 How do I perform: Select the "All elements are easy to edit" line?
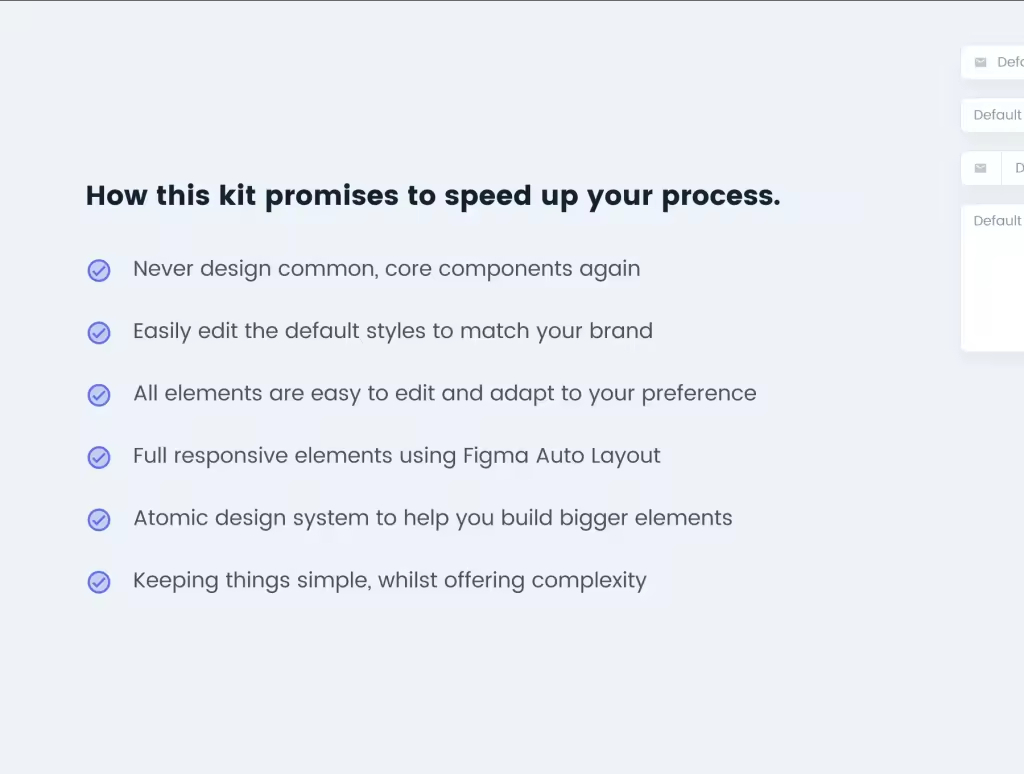pyautogui.click(x=444, y=393)
